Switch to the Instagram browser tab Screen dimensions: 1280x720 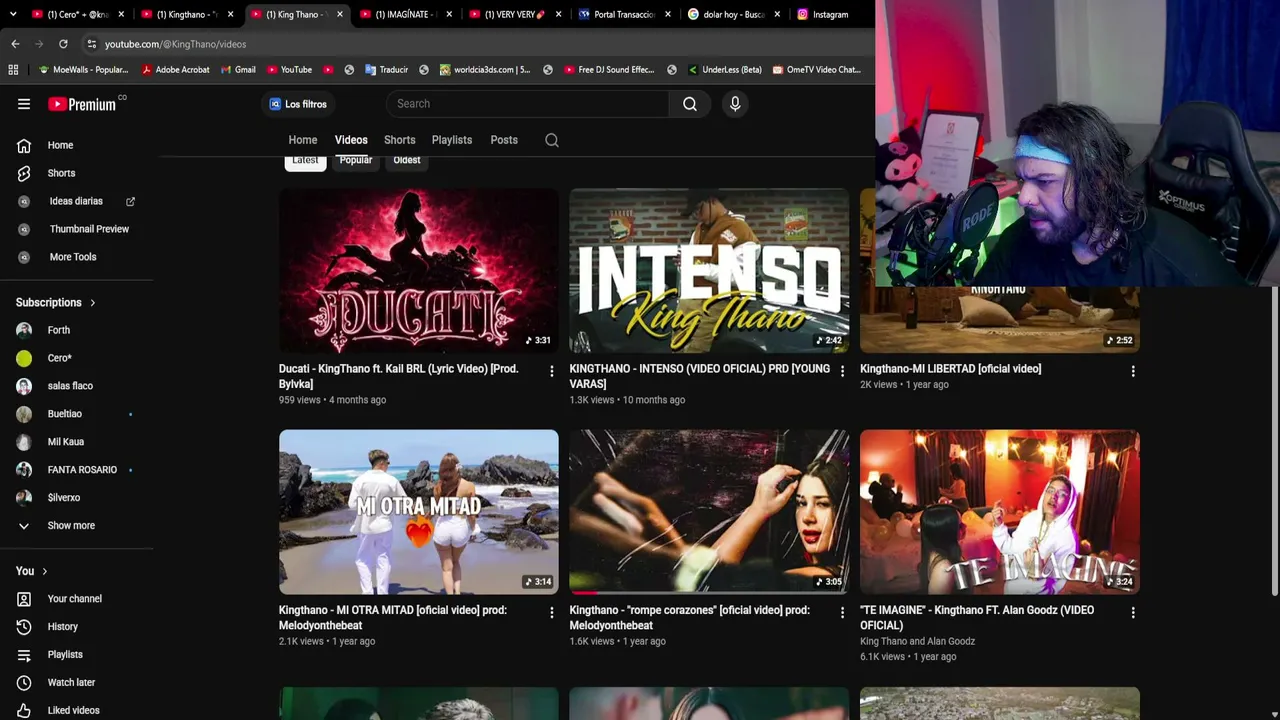(830, 14)
